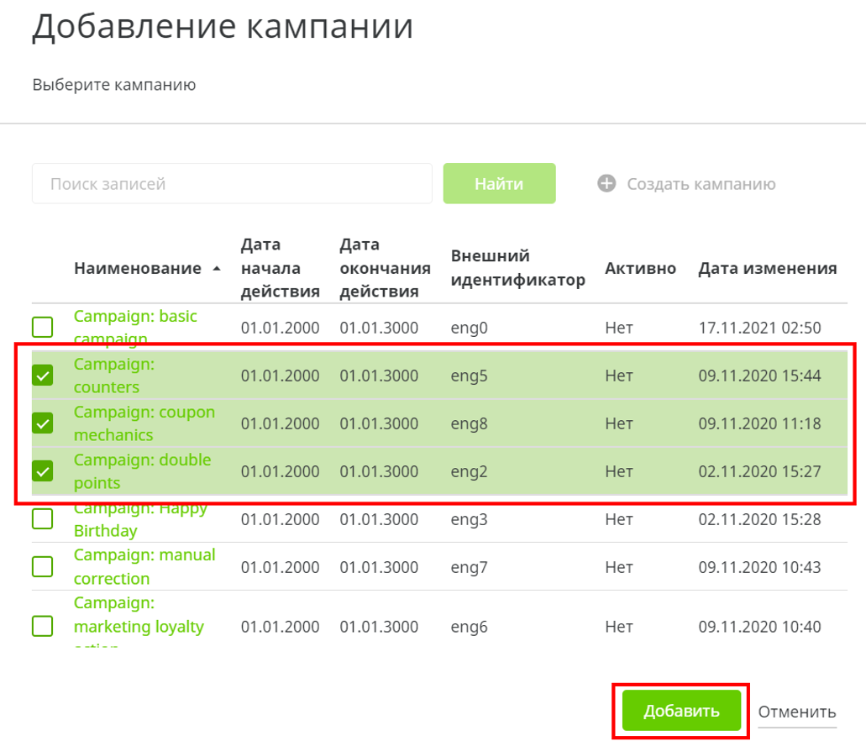The height and width of the screenshot is (741, 866).
Task: Enable the Campaign: marketing loyalty checkbox
Action: (42, 627)
